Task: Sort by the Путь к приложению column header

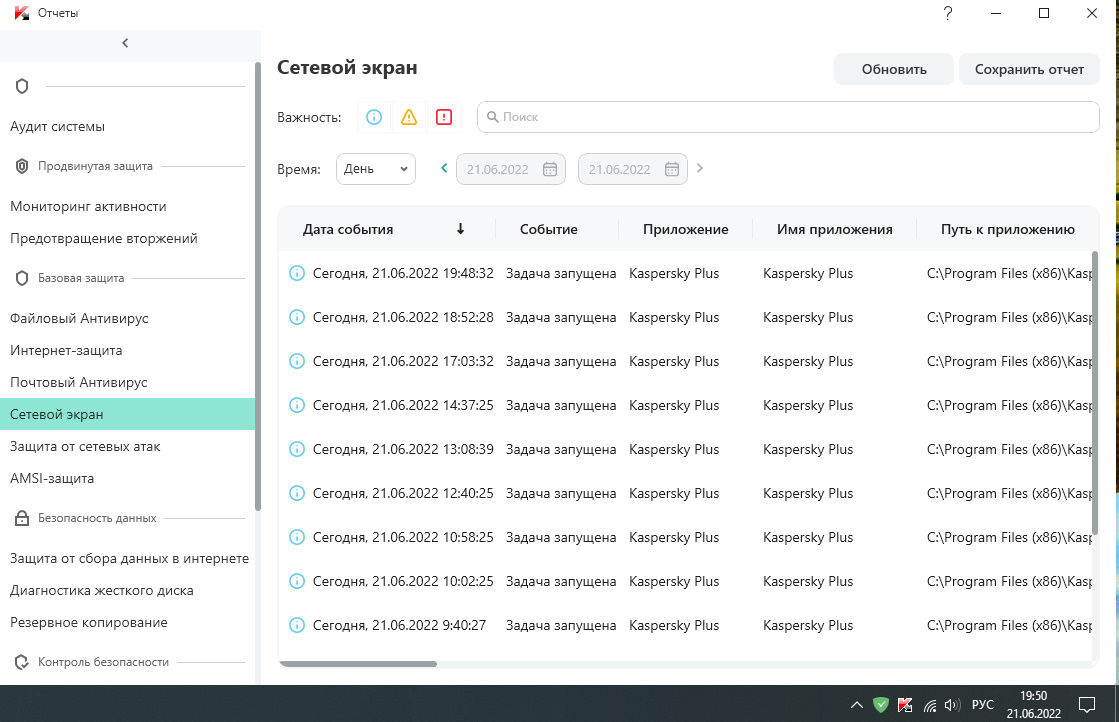Action: point(1008,229)
